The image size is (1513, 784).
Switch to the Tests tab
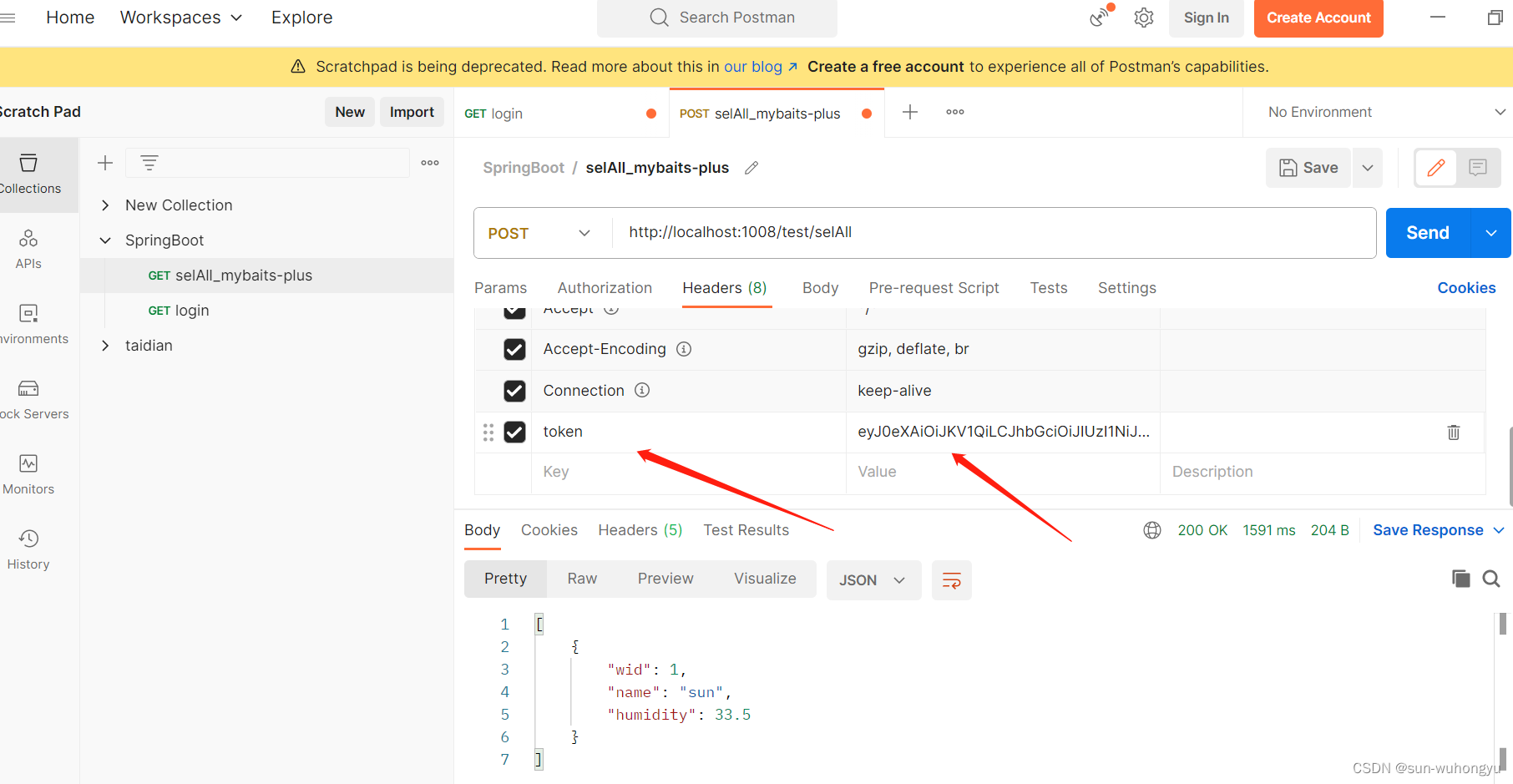point(1049,288)
